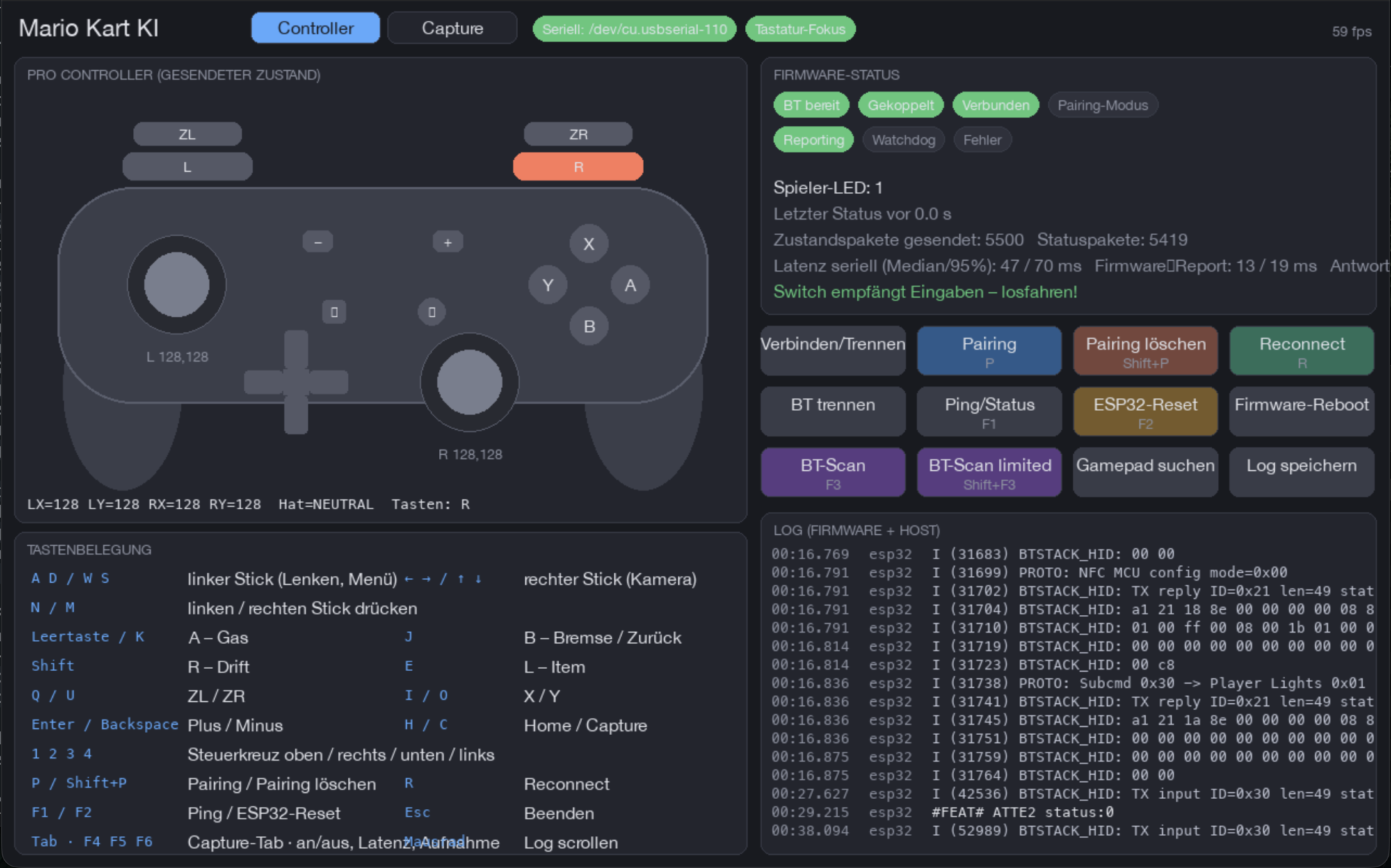
Task: Click the A face button
Action: pyautogui.click(x=630, y=285)
